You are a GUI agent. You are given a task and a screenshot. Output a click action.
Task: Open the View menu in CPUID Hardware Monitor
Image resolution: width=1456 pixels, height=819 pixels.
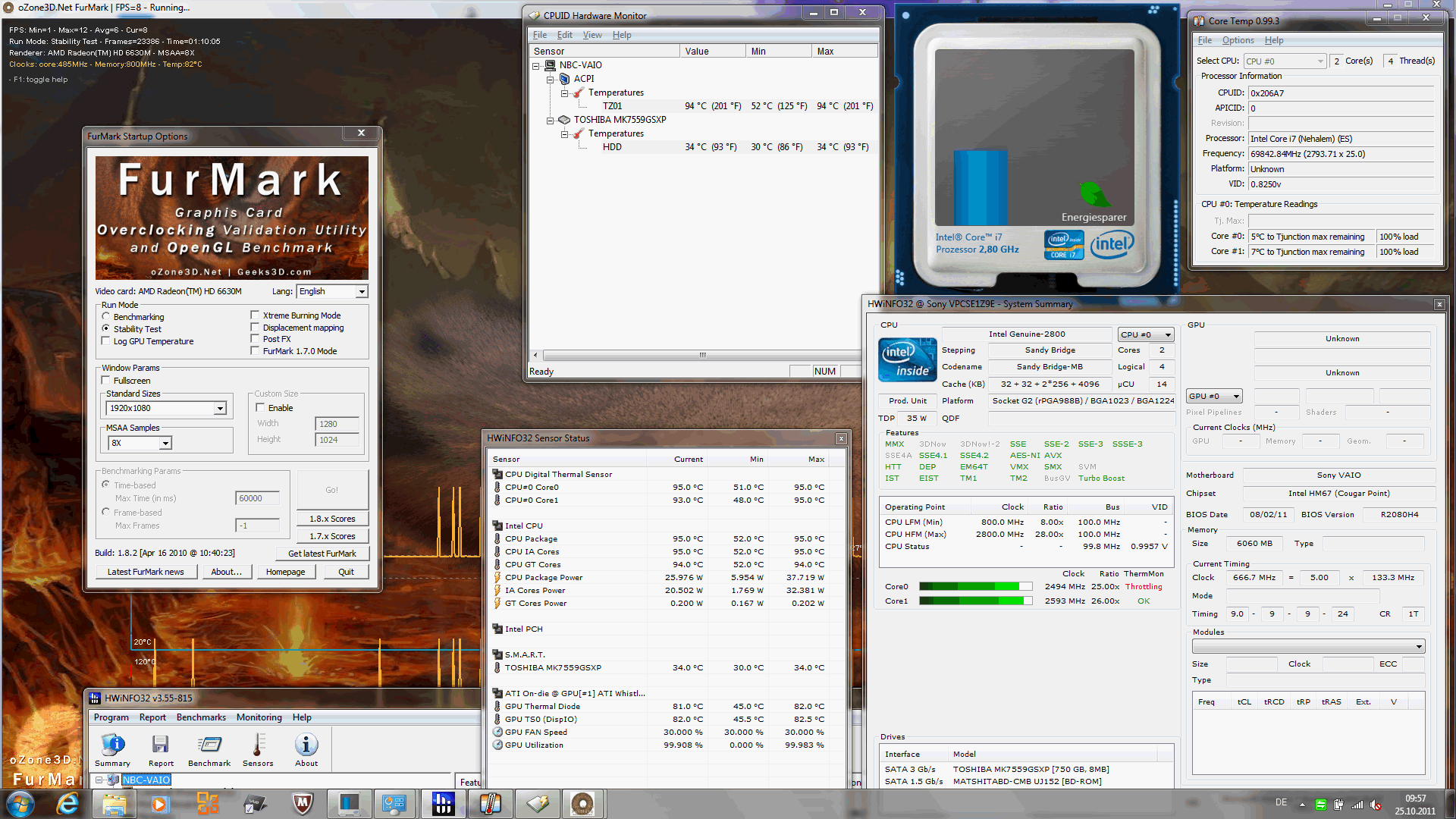coord(591,35)
